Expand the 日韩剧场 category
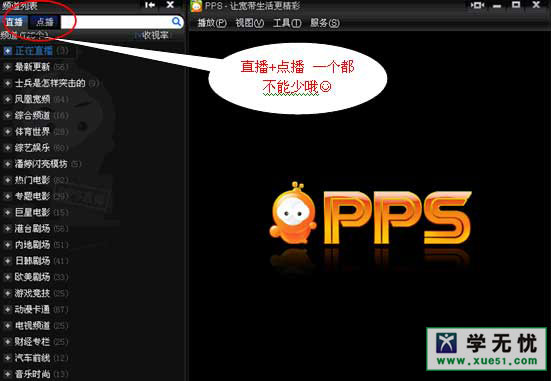This screenshot has height=381, width=551. 7,261
